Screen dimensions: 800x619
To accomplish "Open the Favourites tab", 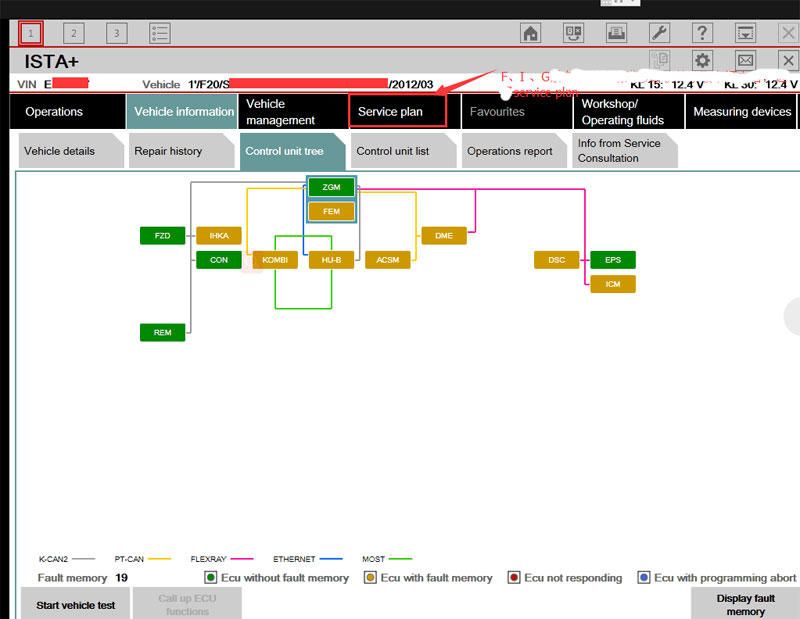I will point(517,112).
